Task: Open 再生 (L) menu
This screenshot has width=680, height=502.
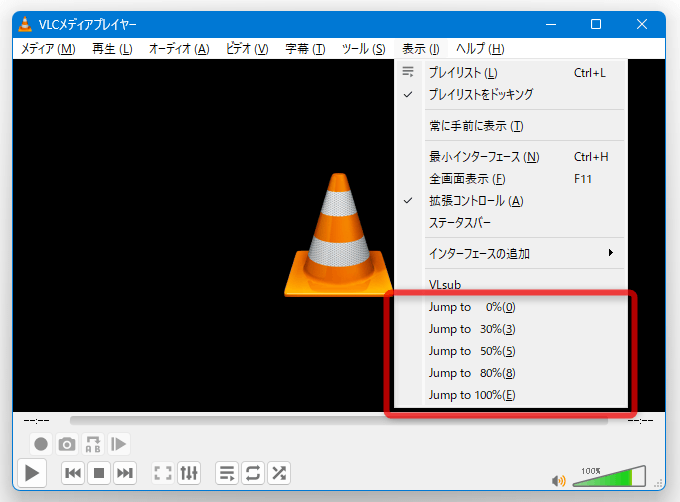Action: coord(112,49)
